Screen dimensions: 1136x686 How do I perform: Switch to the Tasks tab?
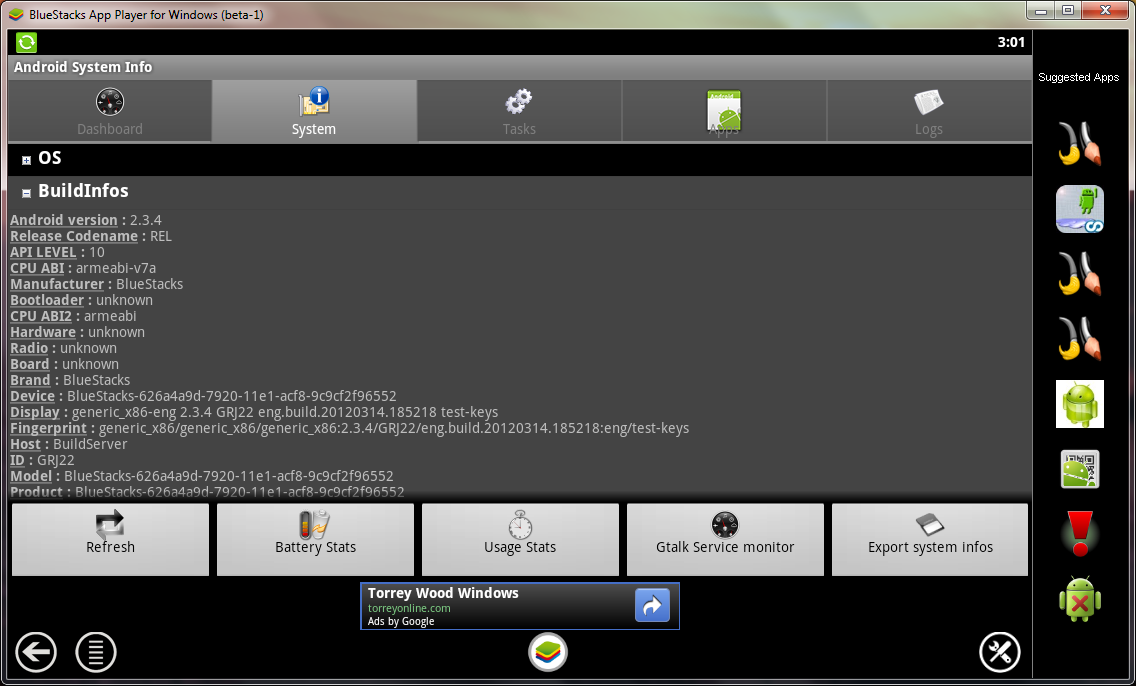coord(519,111)
